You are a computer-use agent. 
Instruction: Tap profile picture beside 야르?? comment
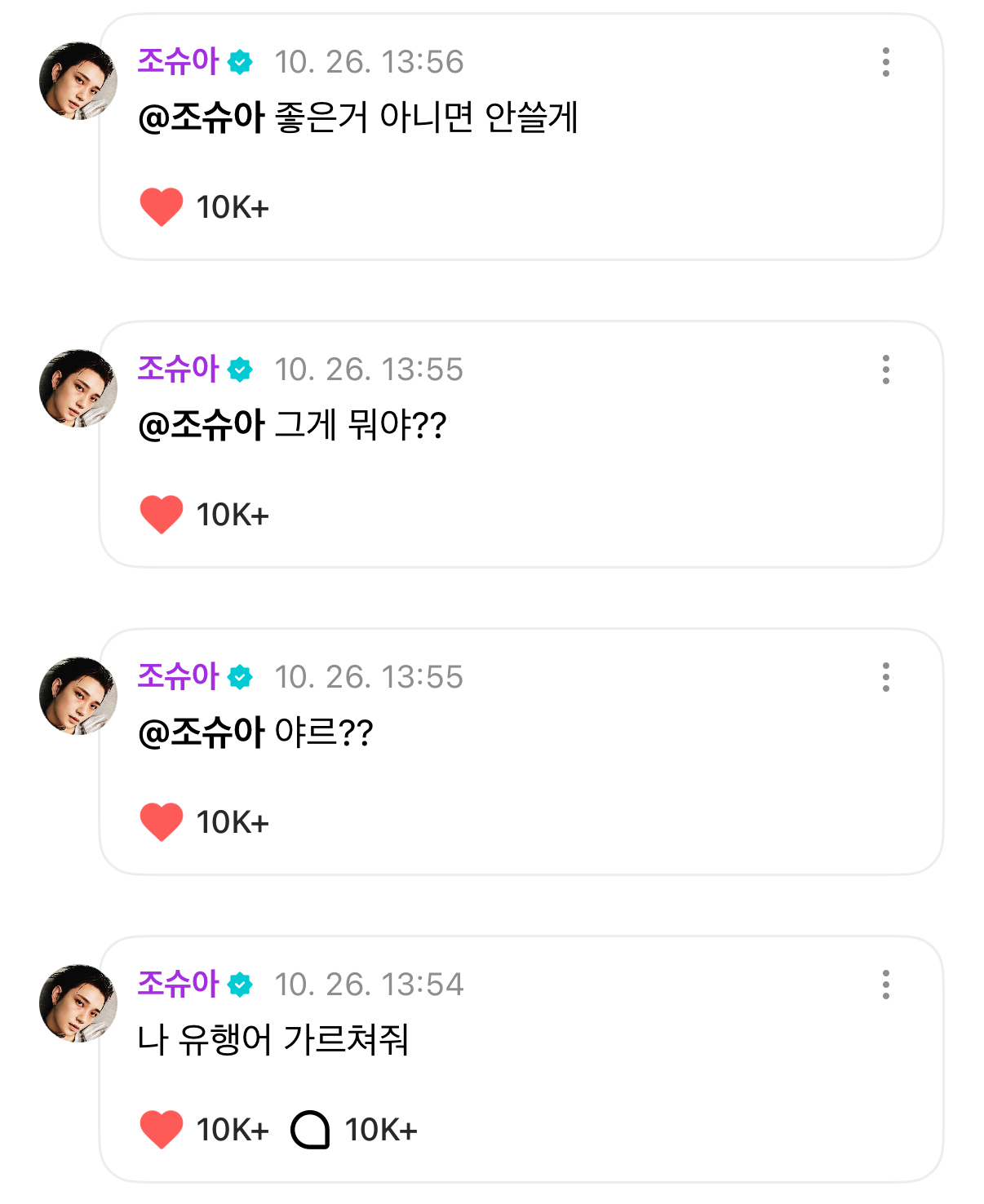point(78,696)
